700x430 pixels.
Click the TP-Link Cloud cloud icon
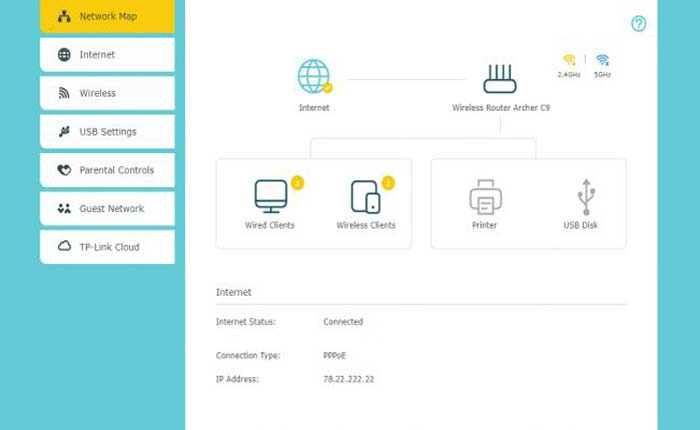click(64, 246)
